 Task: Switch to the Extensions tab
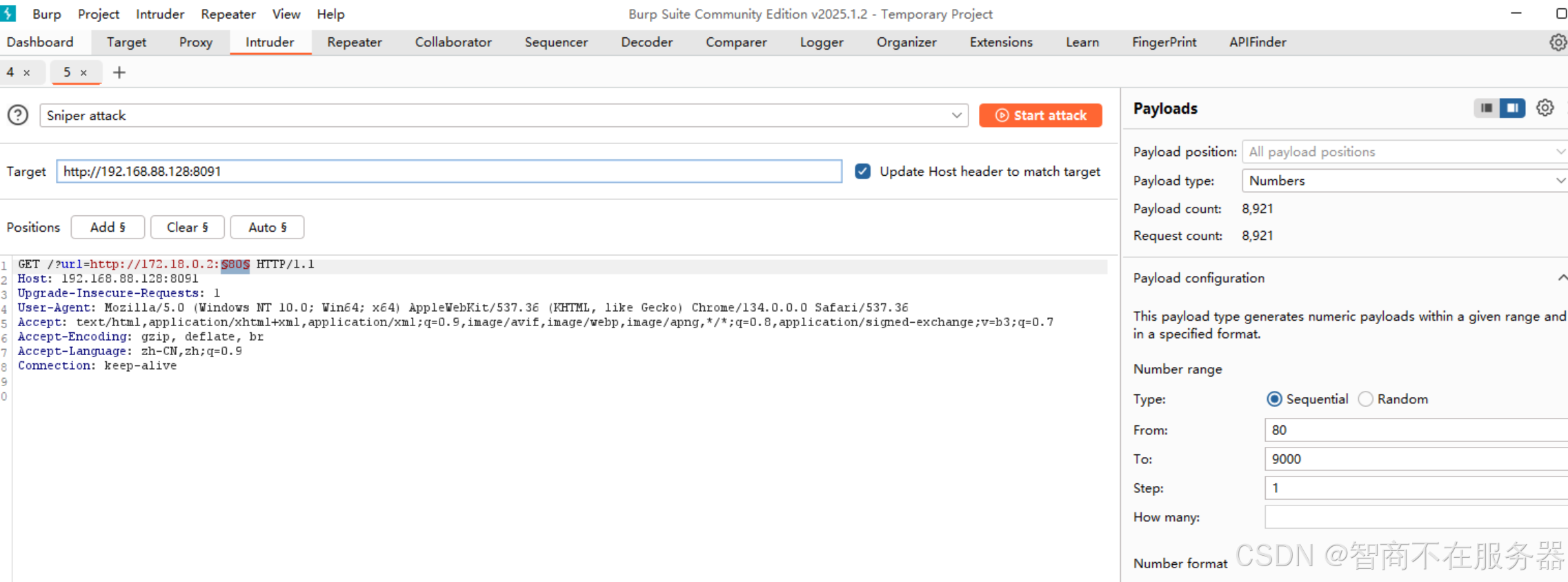1001,42
